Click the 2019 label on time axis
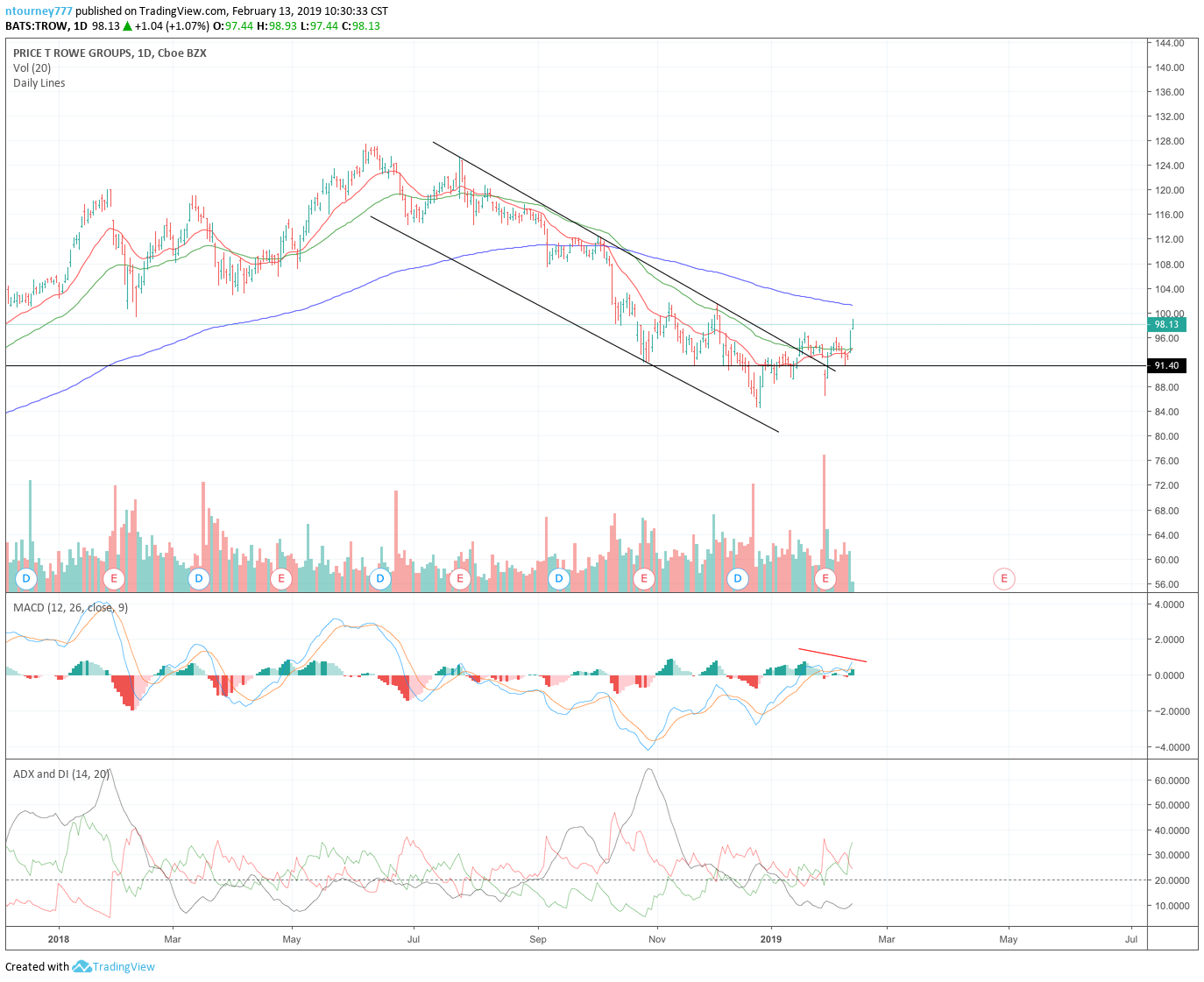The image size is (1204, 982). pos(771,939)
